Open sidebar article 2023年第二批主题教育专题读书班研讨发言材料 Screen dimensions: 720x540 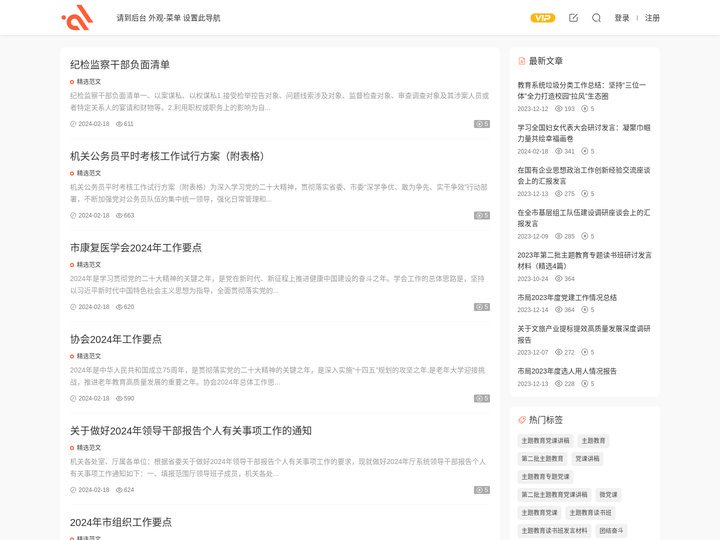(584, 260)
